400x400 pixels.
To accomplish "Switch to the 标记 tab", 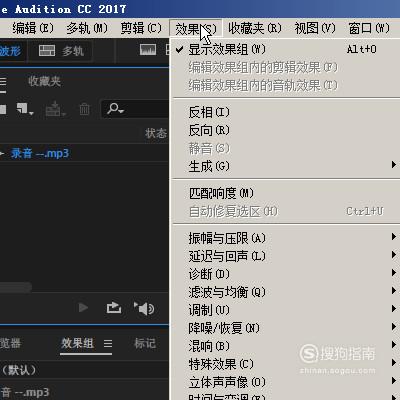I will [x=145, y=343].
